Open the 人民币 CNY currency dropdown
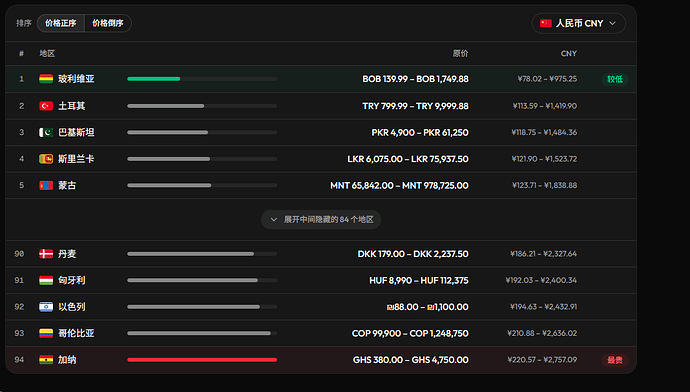The image size is (690, 392). (578, 23)
